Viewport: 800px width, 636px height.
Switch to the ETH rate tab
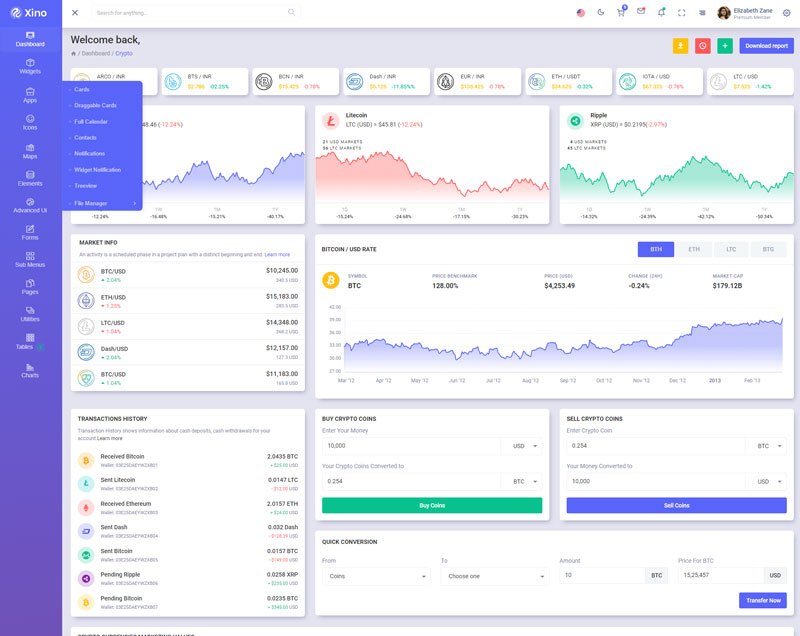[694, 249]
